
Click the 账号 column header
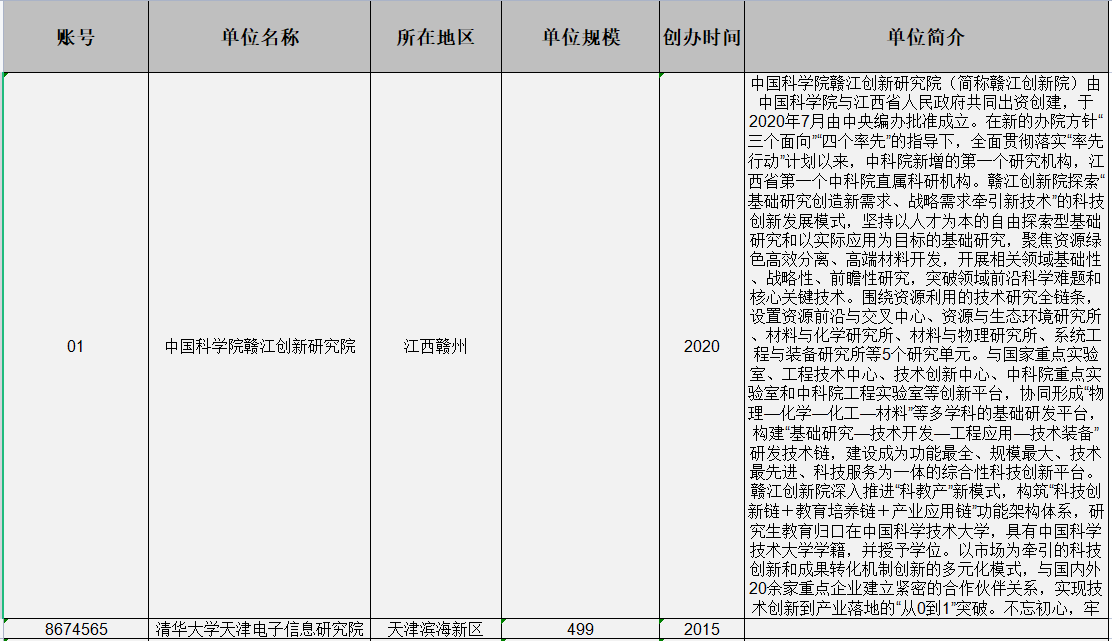point(75,37)
